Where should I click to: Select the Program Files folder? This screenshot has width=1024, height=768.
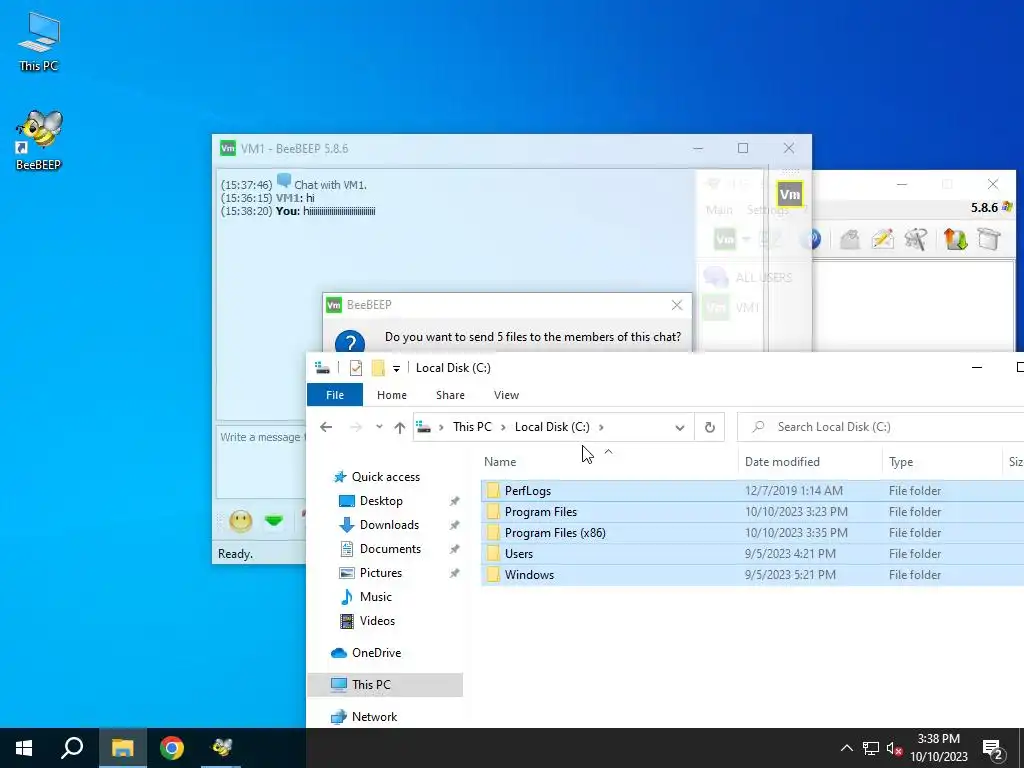pos(752,512)
